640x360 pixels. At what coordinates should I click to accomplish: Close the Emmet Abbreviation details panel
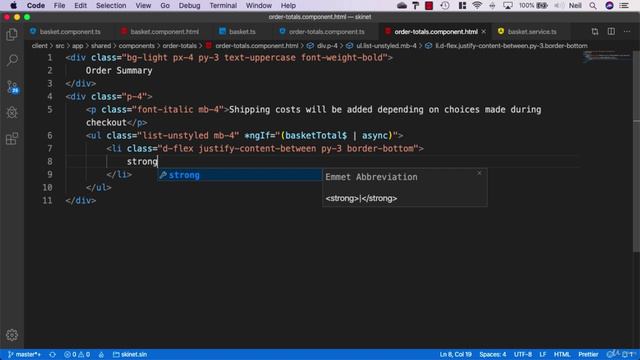(x=479, y=173)
